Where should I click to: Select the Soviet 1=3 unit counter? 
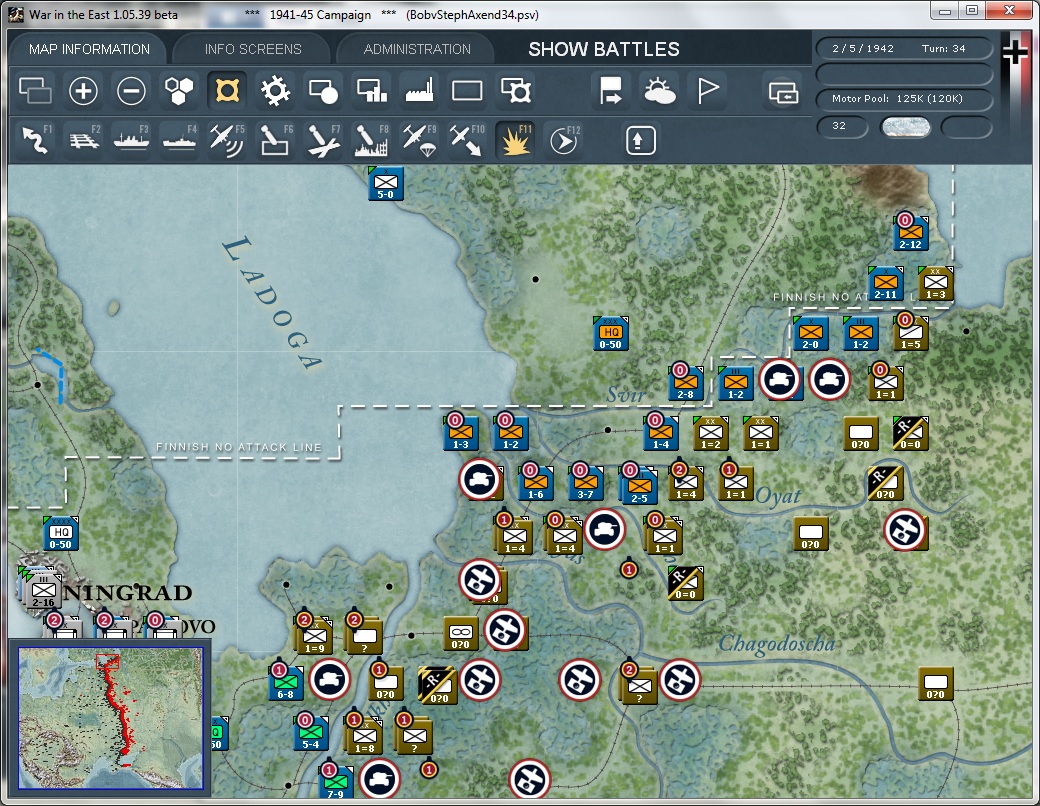tap(935, 283)
